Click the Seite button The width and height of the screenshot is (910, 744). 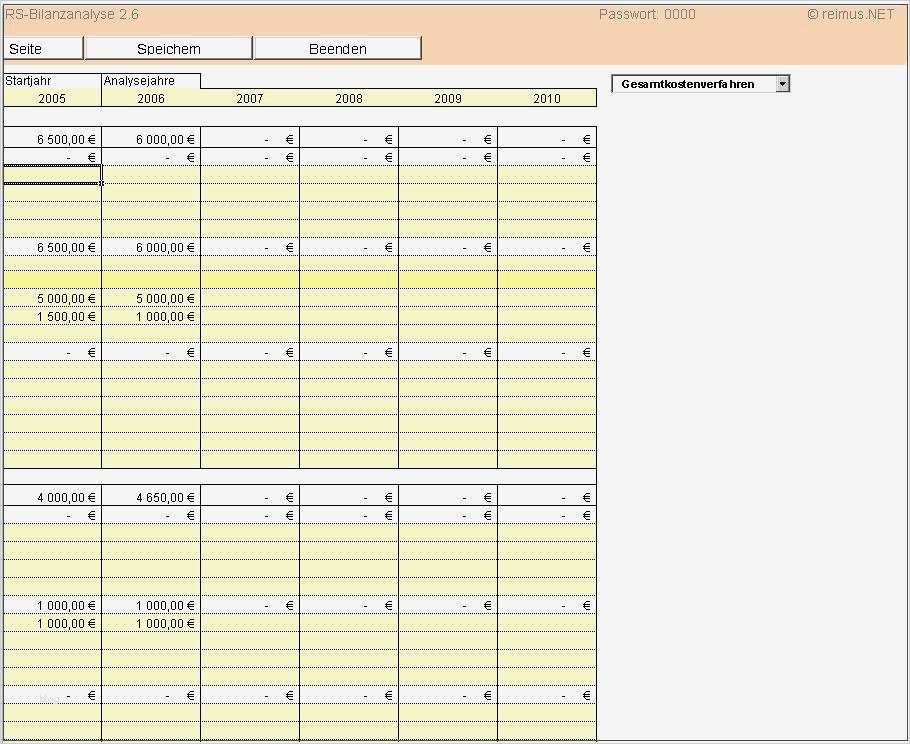click(x=42, y=48)
